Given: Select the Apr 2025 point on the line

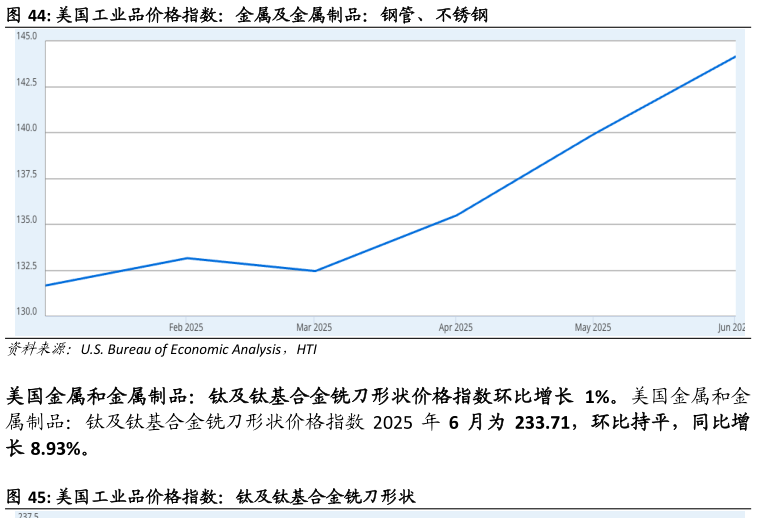Looking at the screenshot, I should tap(457, 215).
